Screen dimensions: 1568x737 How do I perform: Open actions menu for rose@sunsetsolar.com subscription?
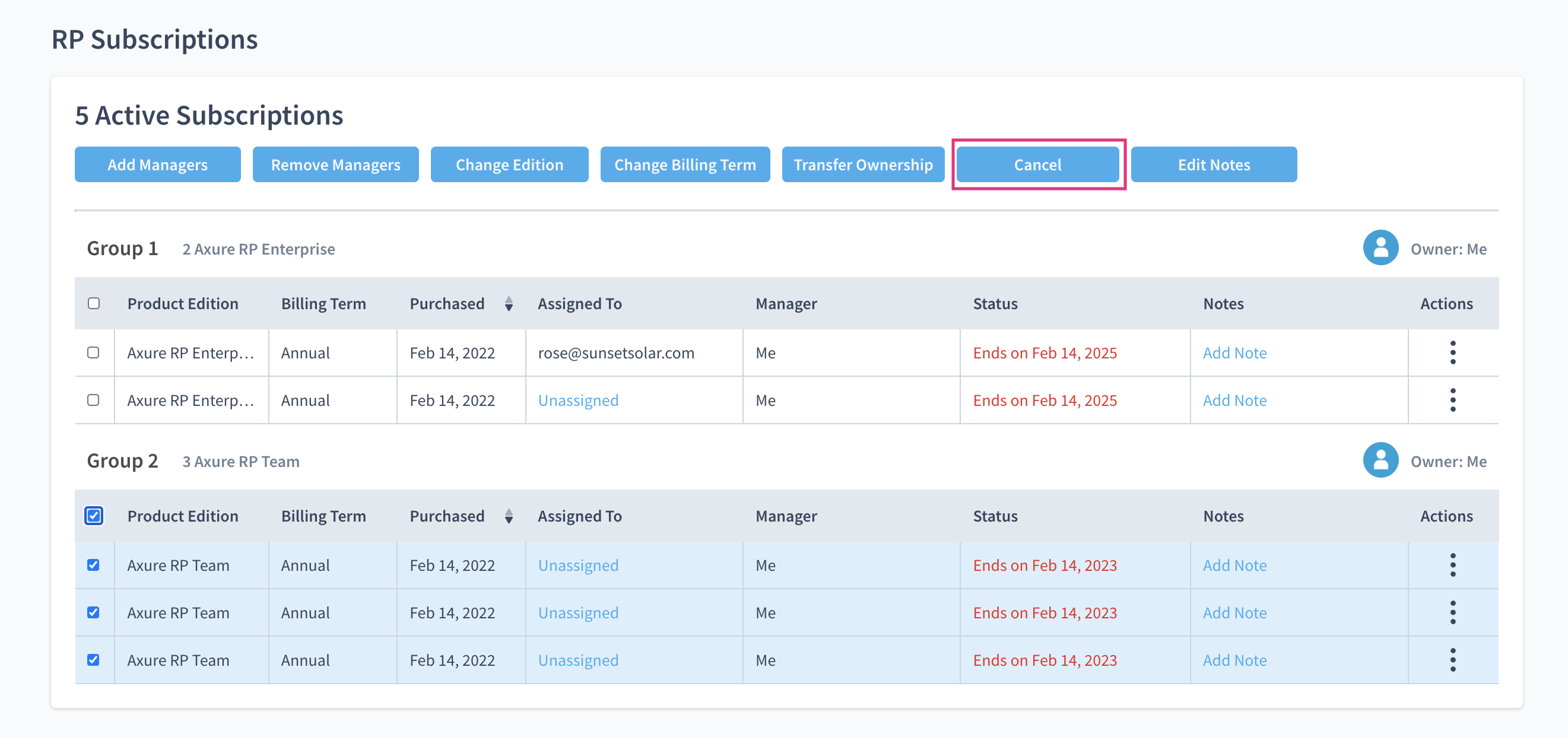1452,352
